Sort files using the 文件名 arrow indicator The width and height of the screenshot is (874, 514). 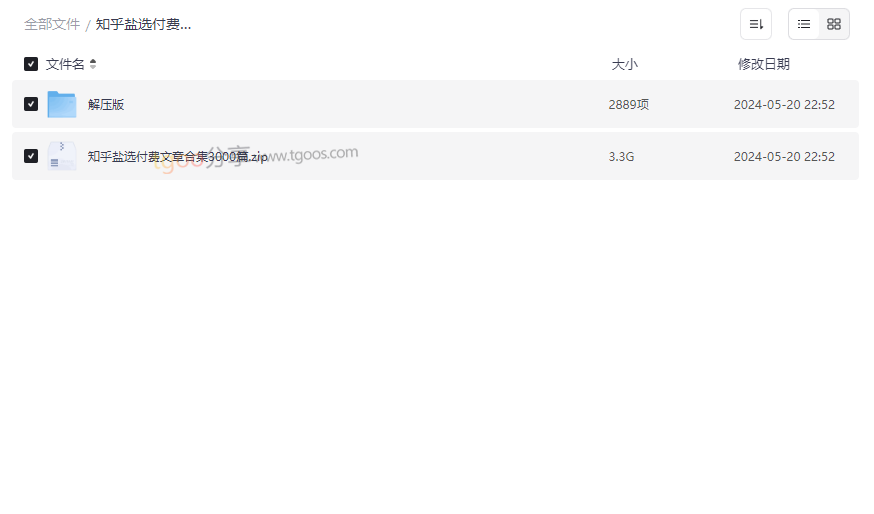93,64
